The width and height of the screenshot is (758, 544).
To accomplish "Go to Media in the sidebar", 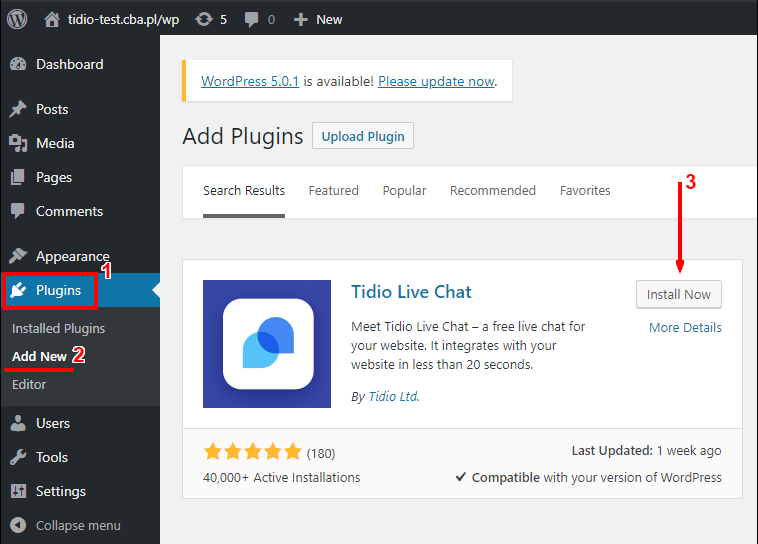I will click(x=55, y=143).
